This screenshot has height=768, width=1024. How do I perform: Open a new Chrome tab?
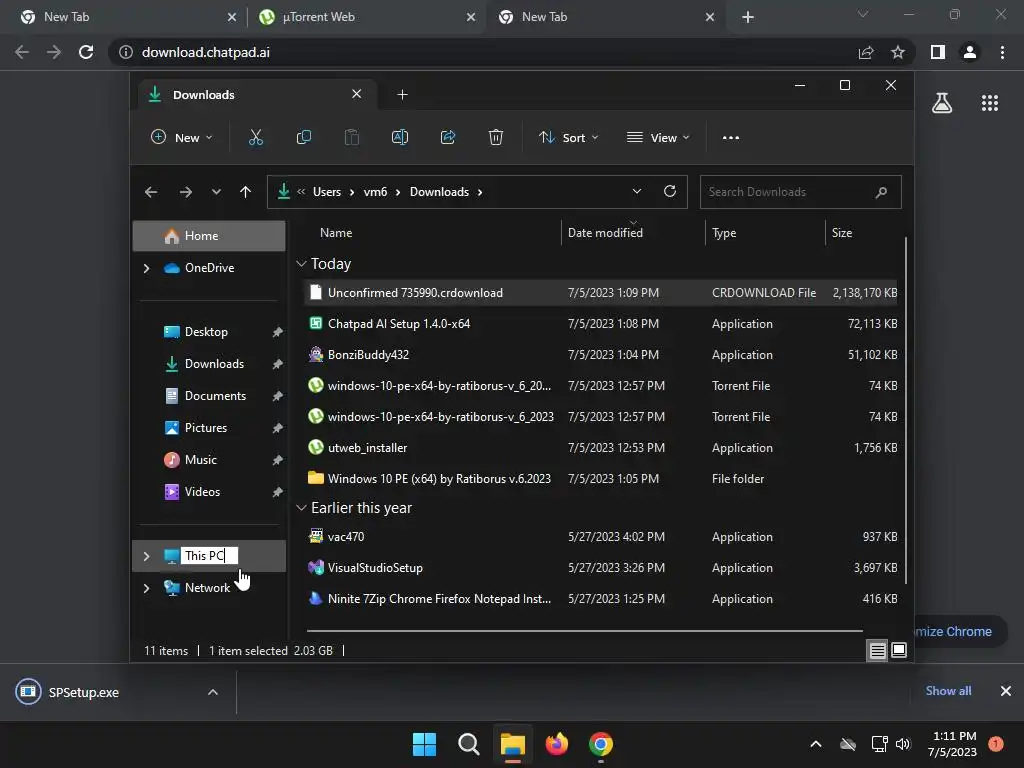(748, 17)
